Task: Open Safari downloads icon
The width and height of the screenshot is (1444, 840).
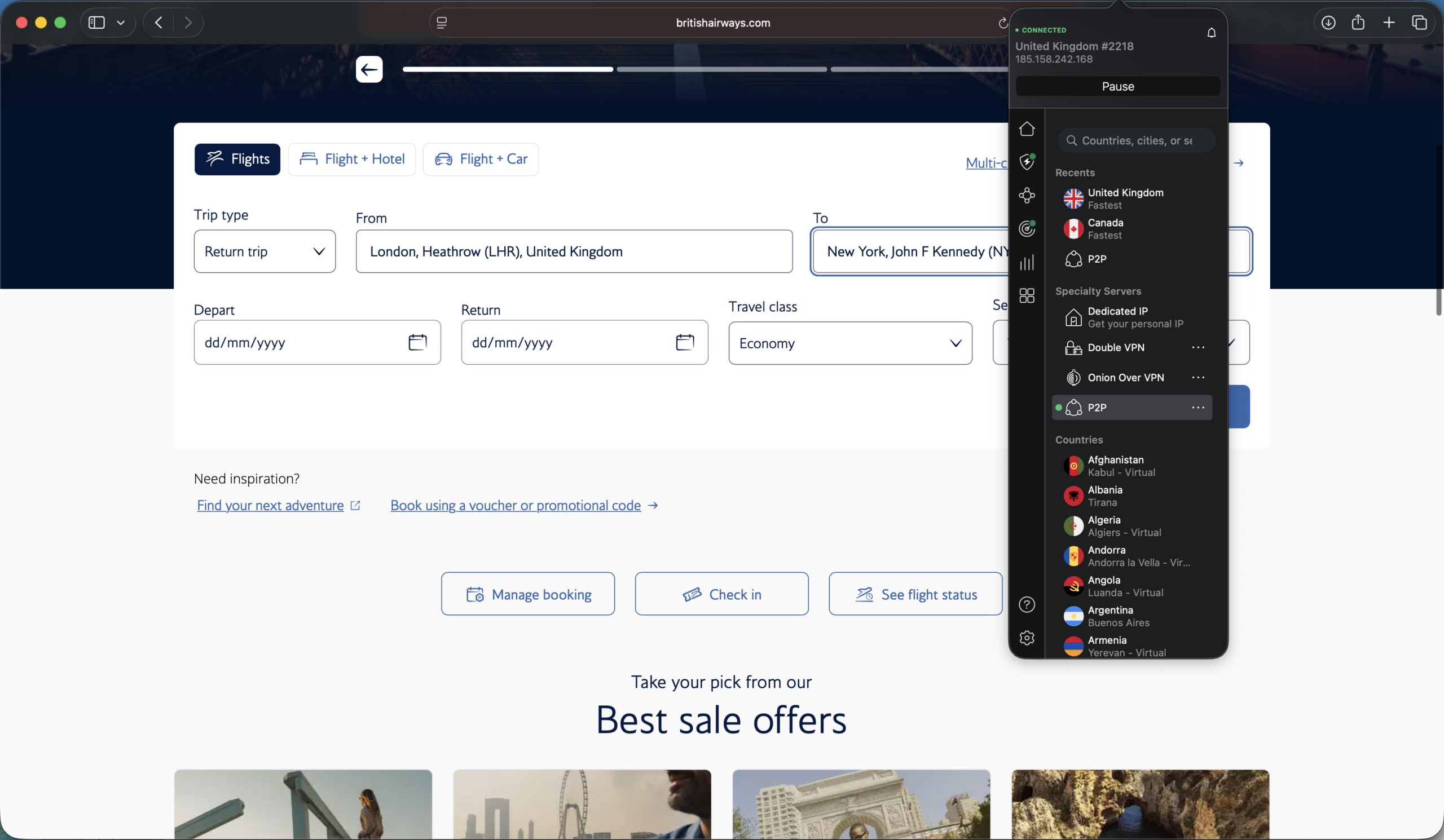Action: click(1328, 23)
